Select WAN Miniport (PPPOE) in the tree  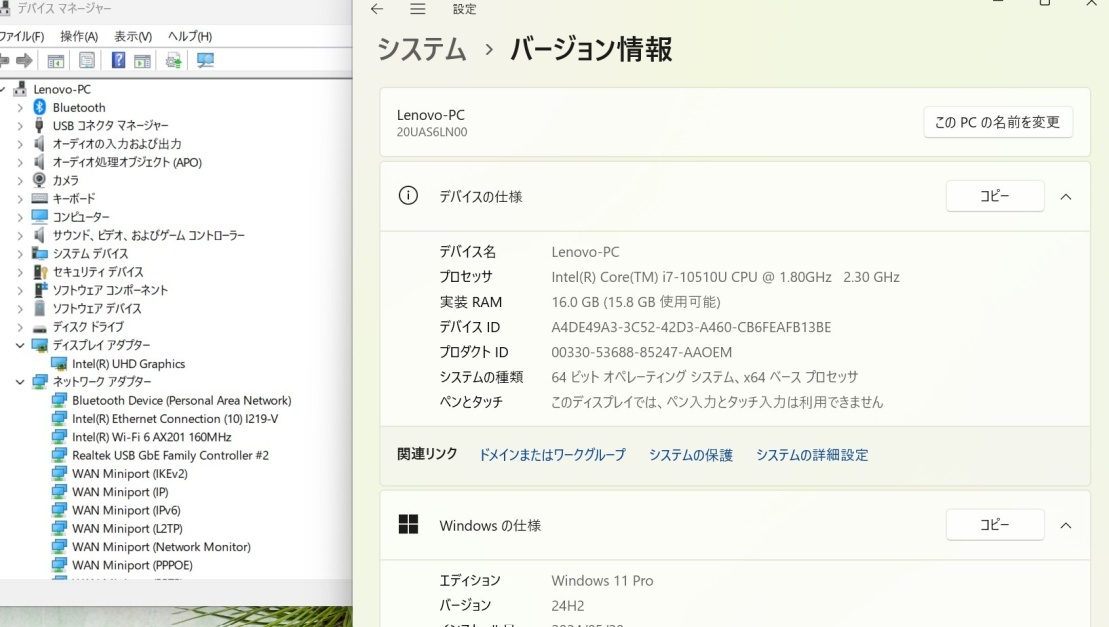pos(132,566)
